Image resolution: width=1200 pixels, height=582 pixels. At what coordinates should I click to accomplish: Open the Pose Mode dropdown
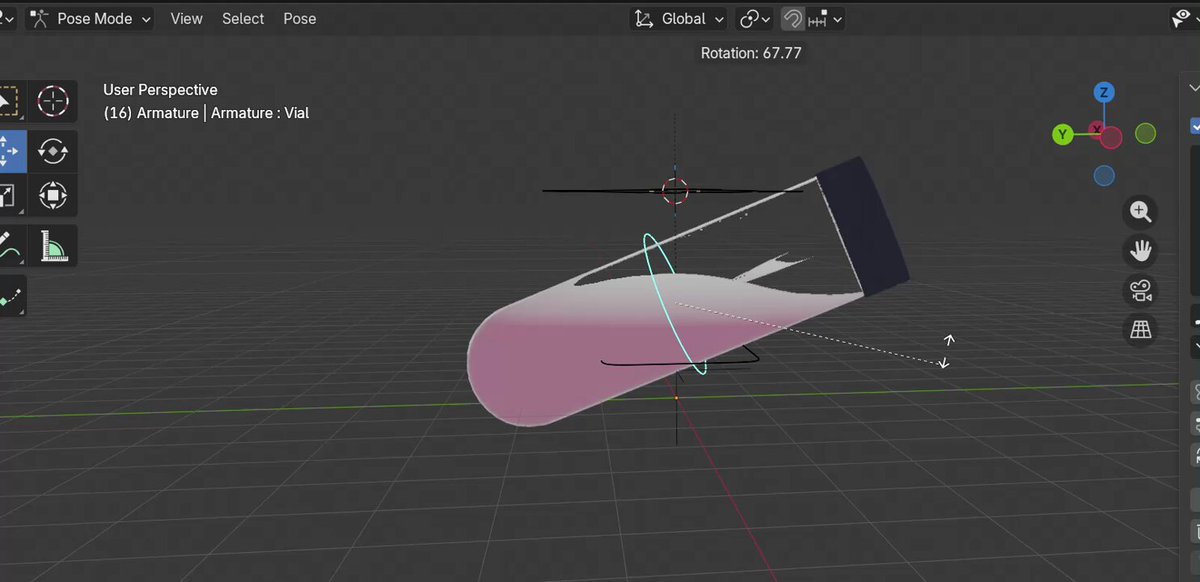click(x=90, y=18)
